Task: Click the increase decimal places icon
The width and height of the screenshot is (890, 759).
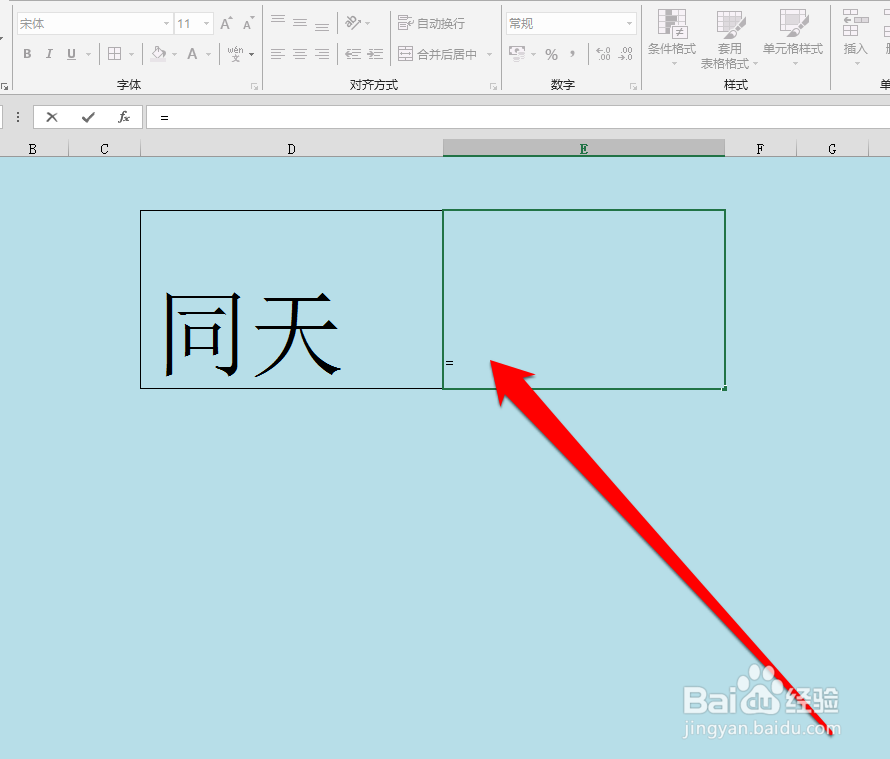Action: point(601,55)
